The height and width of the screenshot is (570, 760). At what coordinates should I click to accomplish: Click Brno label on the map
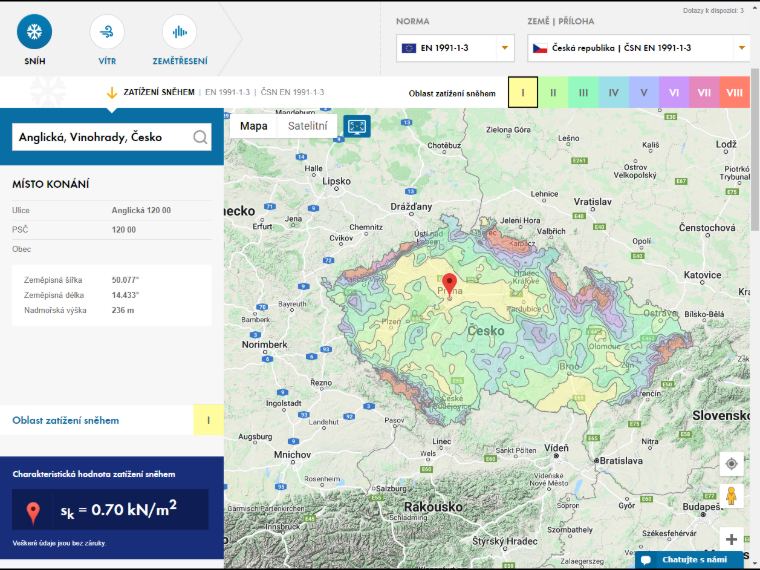(x=569, y=366)
